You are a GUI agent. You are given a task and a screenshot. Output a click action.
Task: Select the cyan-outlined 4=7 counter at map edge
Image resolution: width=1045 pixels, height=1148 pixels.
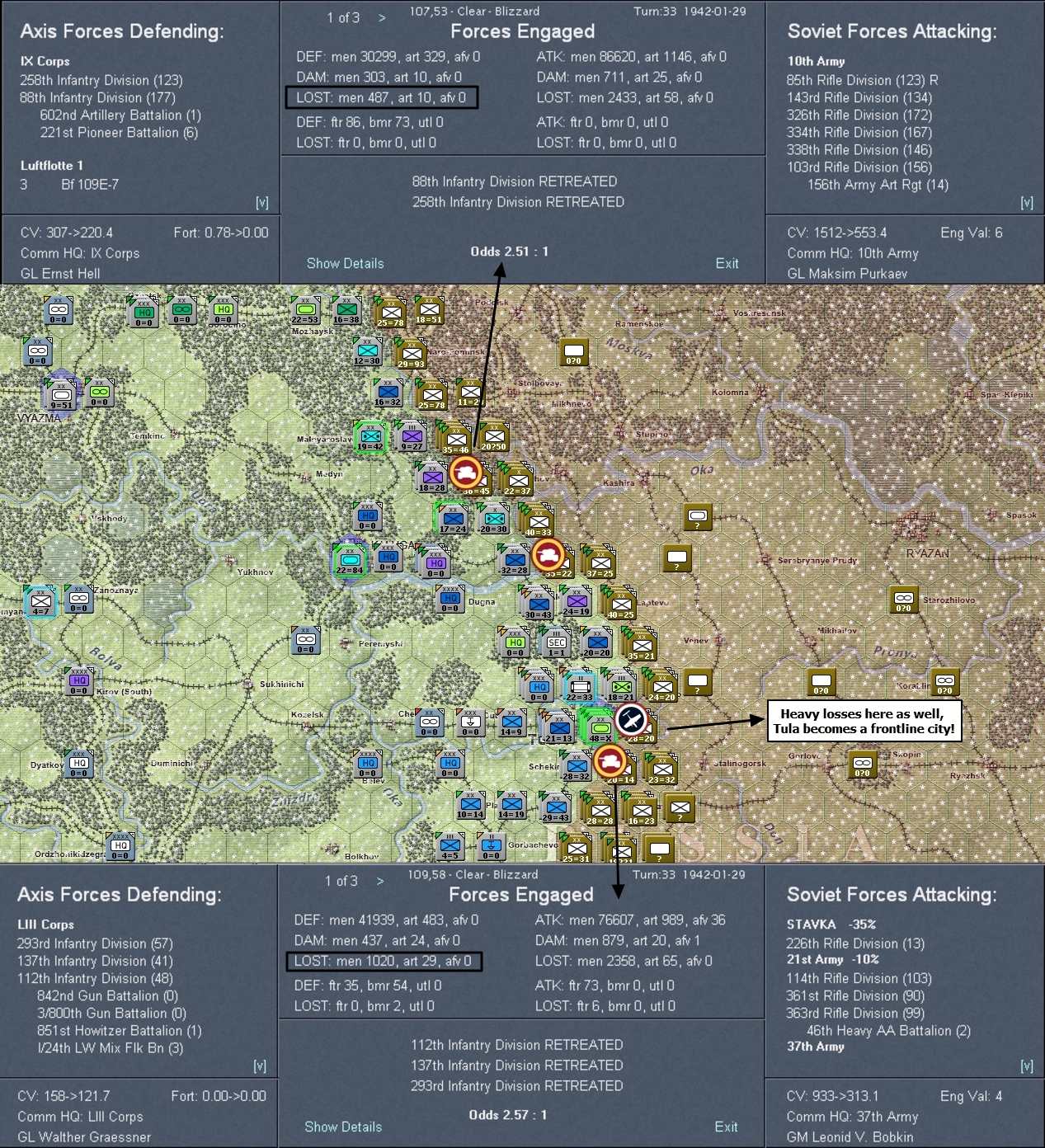(40, 601)
